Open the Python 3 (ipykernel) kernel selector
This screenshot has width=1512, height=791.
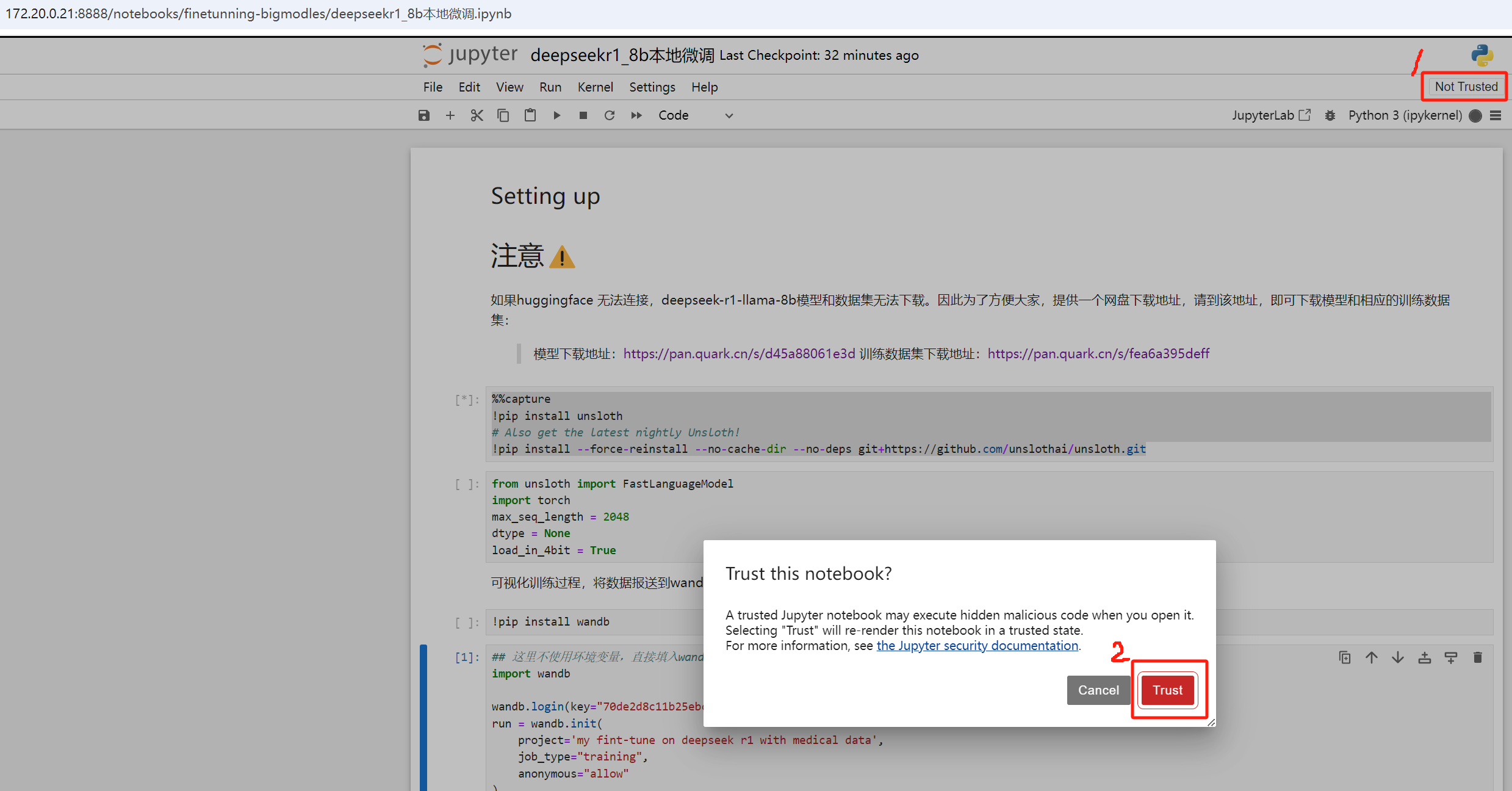click(x=1405, y=115)
